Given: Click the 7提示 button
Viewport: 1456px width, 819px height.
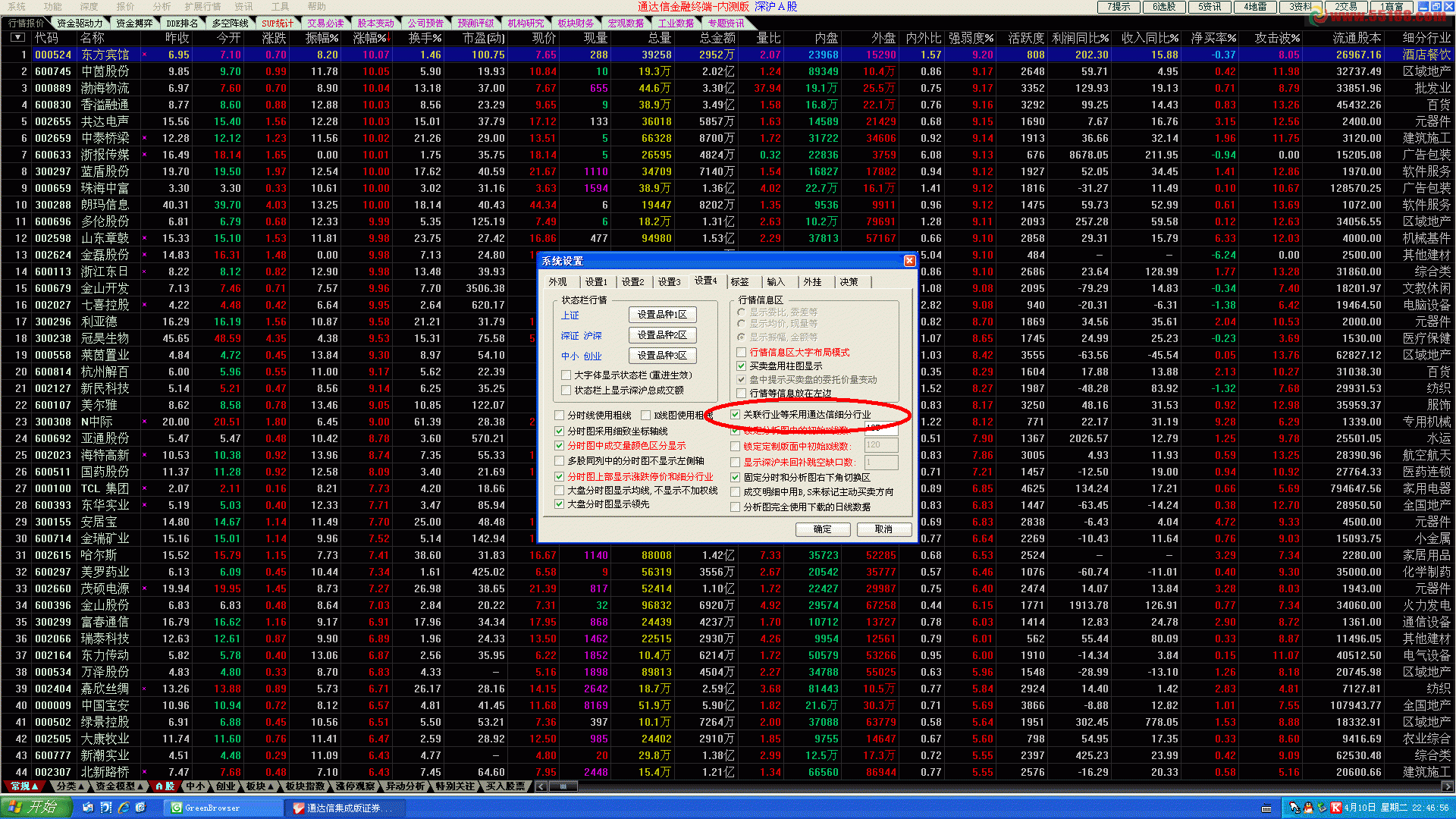Looking at the screenshot, I should [1119, 7].
